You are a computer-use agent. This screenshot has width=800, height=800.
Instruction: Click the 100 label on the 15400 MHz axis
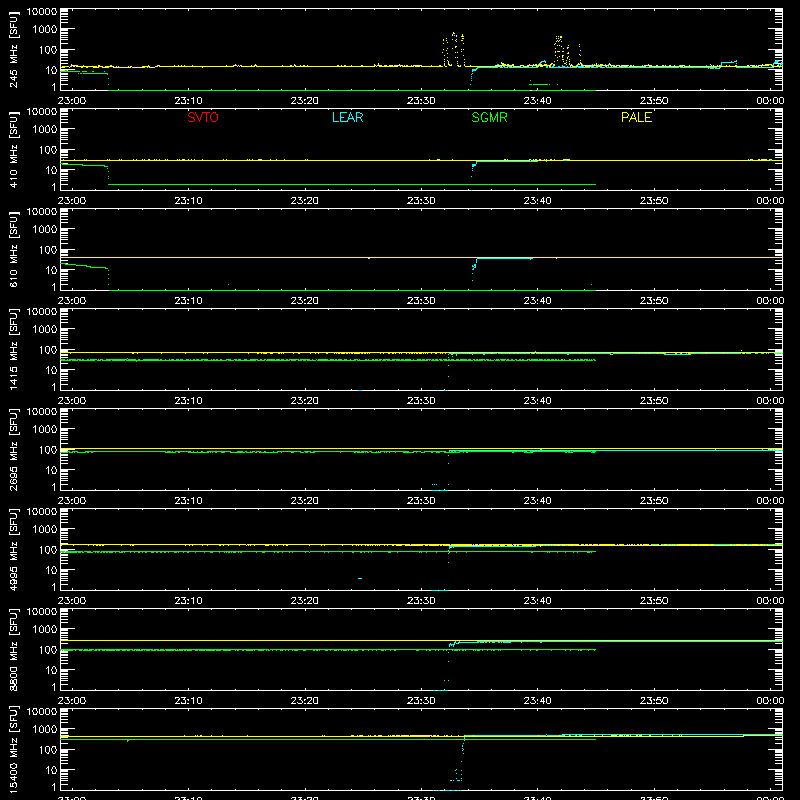pyautogui.click(x=48, y=749)
